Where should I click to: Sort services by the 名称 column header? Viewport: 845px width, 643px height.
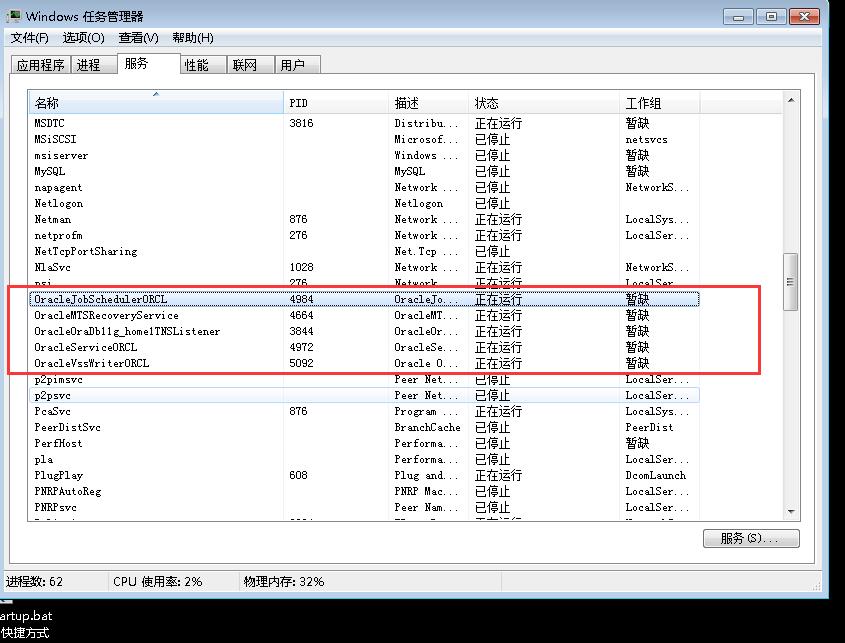156,102
